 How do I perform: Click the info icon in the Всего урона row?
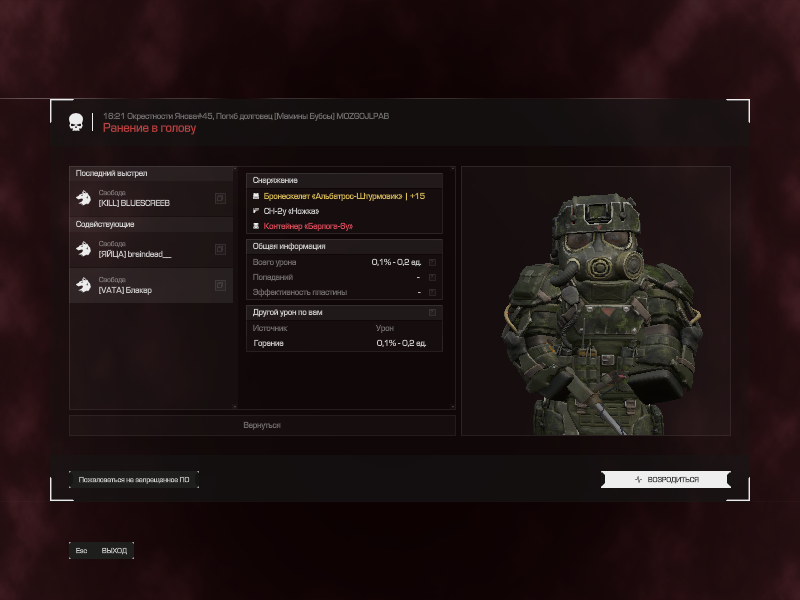432,262
